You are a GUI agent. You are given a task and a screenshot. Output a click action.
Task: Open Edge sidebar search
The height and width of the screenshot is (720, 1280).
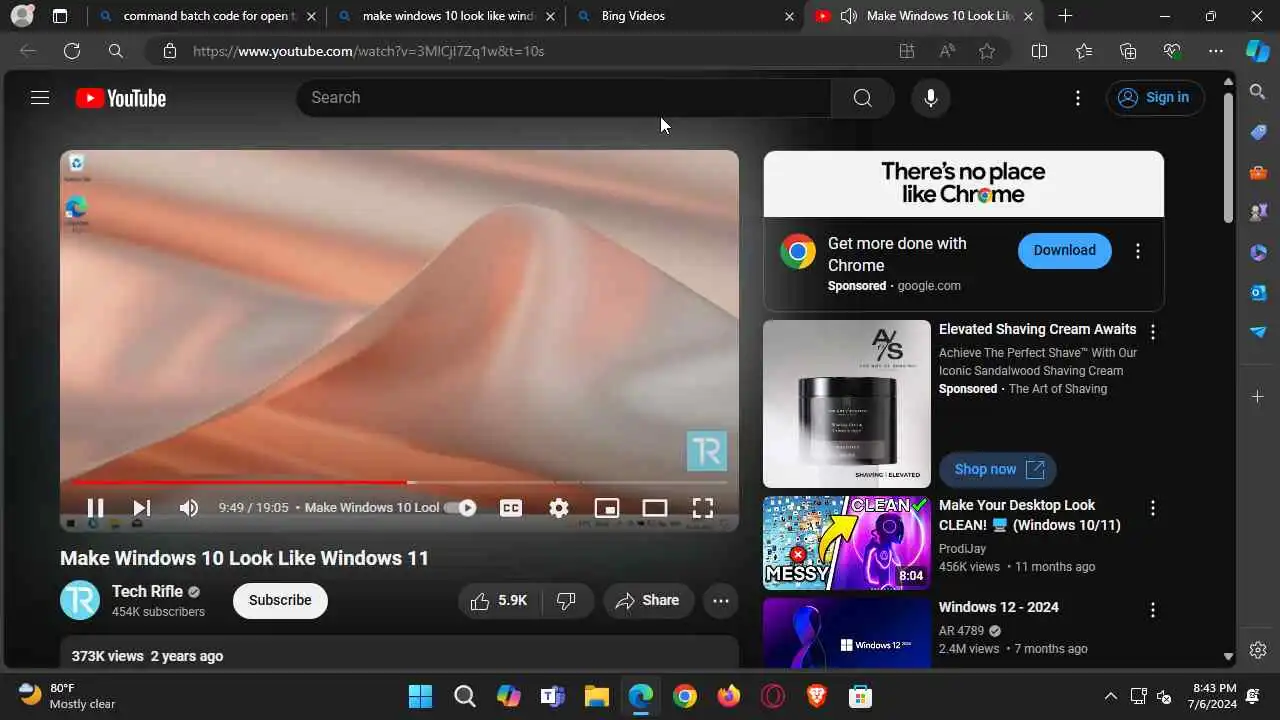coord(1258,92)
